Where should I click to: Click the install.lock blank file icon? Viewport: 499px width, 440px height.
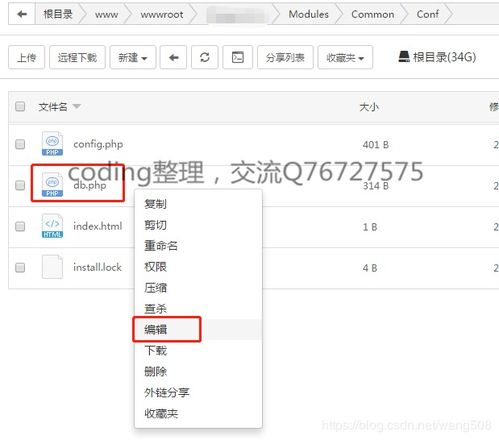52,267
